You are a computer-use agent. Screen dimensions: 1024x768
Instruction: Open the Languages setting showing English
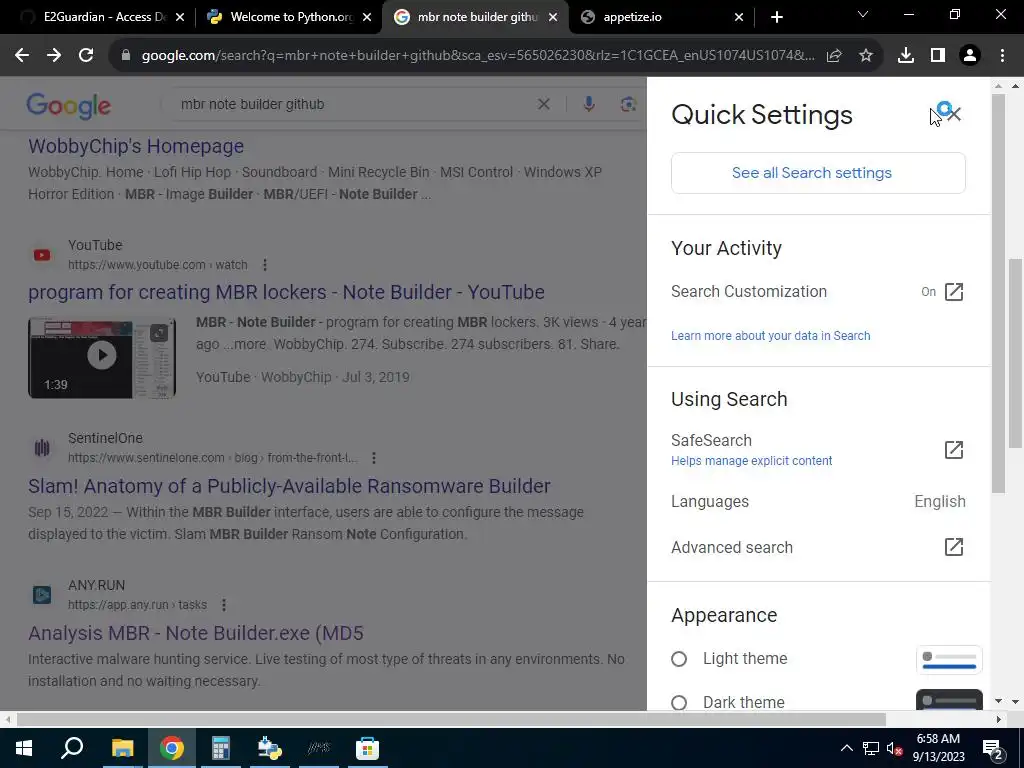pos(818,502)
